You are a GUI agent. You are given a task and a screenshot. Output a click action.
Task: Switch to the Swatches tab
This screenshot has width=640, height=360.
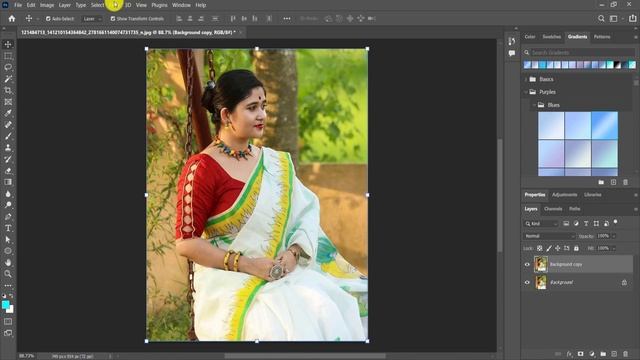pos(551,37)
